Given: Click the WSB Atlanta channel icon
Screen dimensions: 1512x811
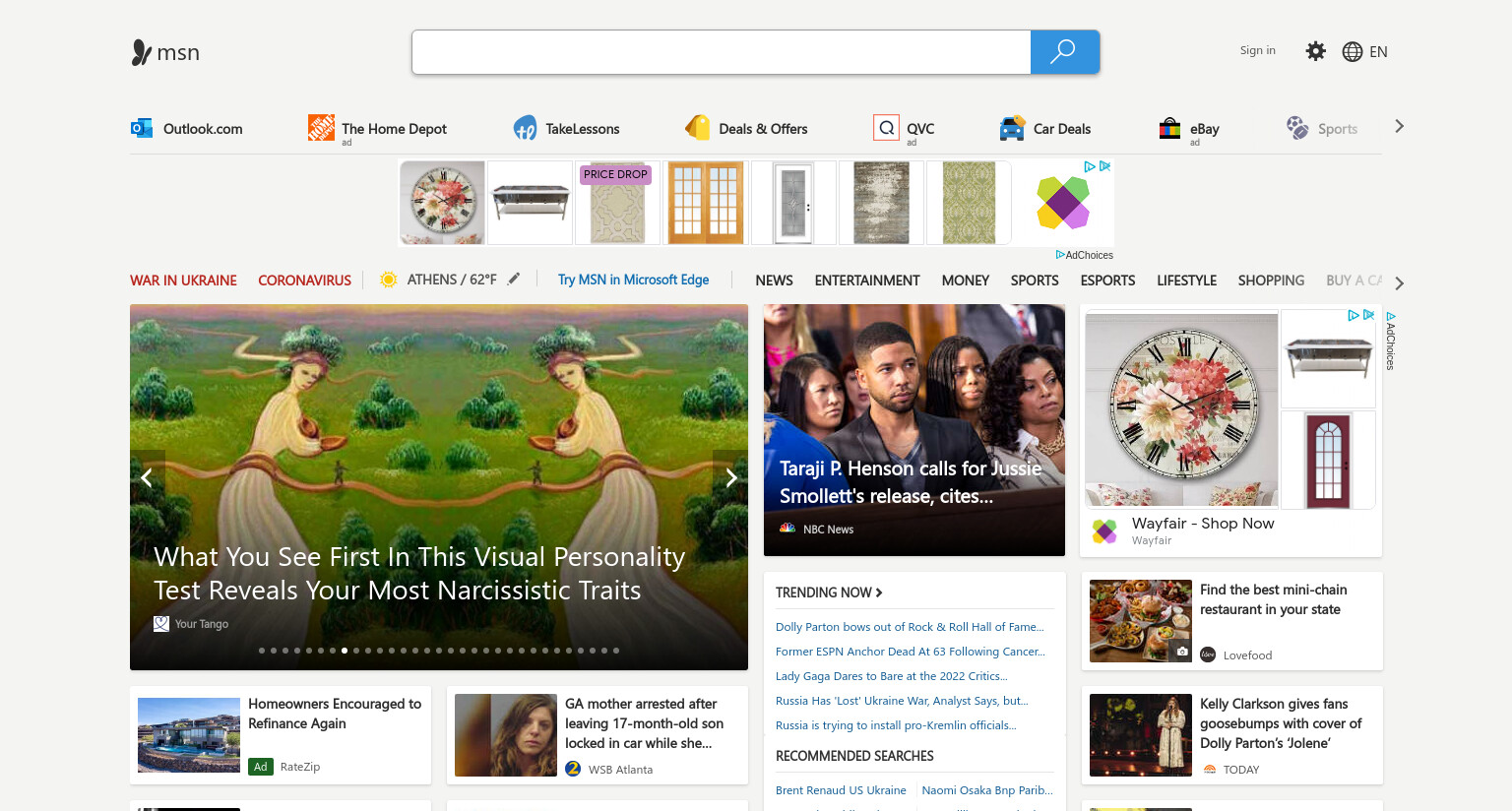Looking at the screenshot, I should pyautogui.click(x=573, y=769).
